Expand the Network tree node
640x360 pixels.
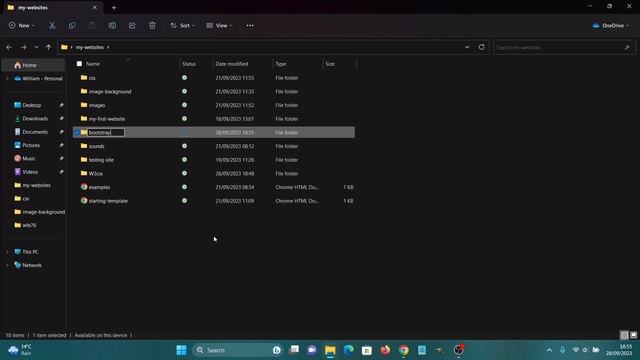pos(7,265)
